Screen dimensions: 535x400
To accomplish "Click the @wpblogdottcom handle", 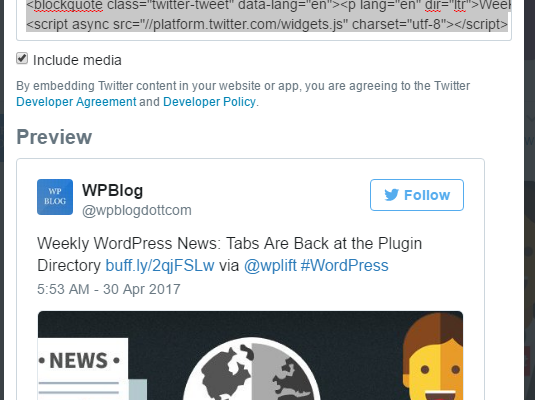I will pyautogui.click(x=136, y=210).
